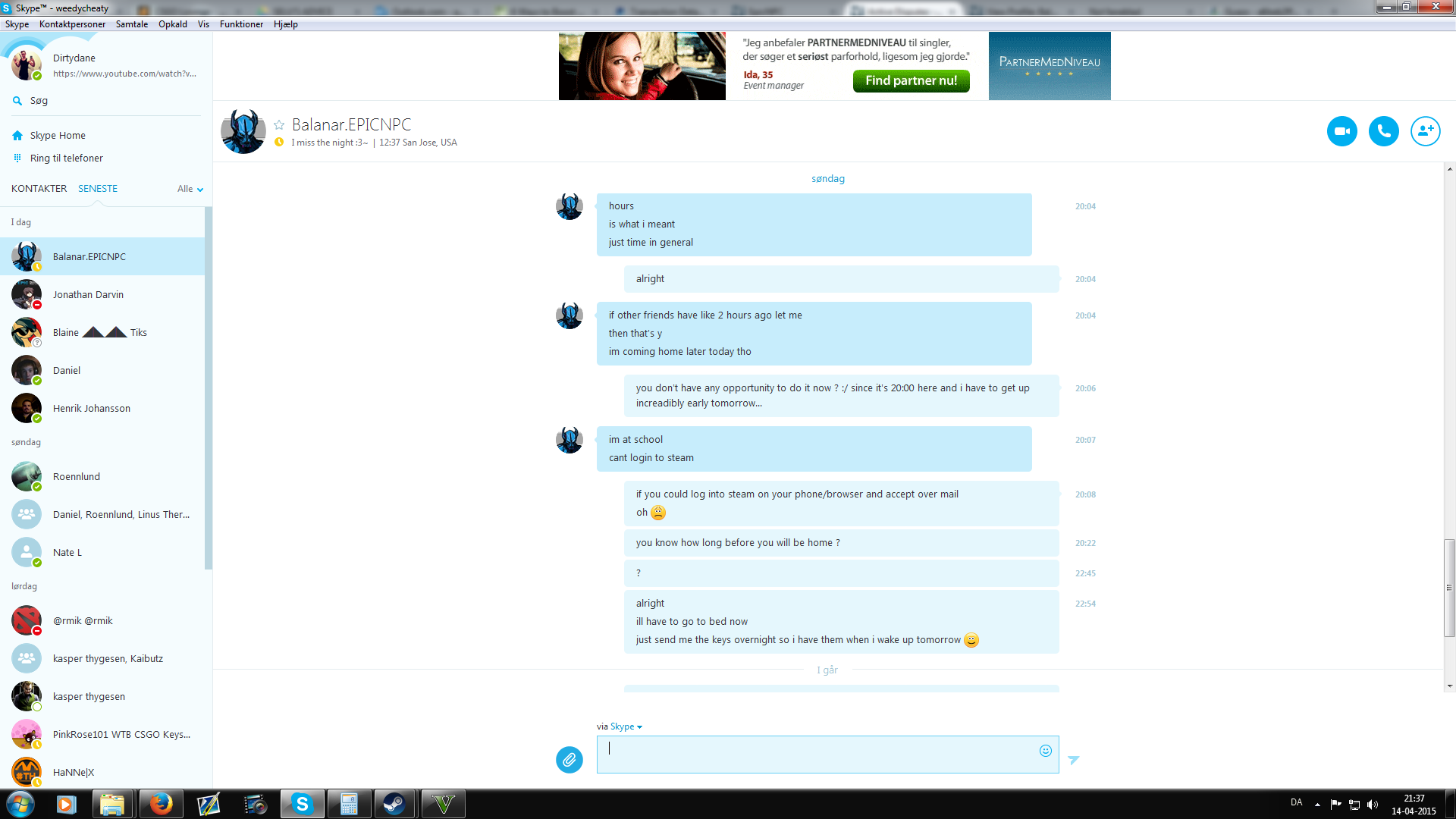Click the chat vertical scrollbar thumb

point(1449,588)
